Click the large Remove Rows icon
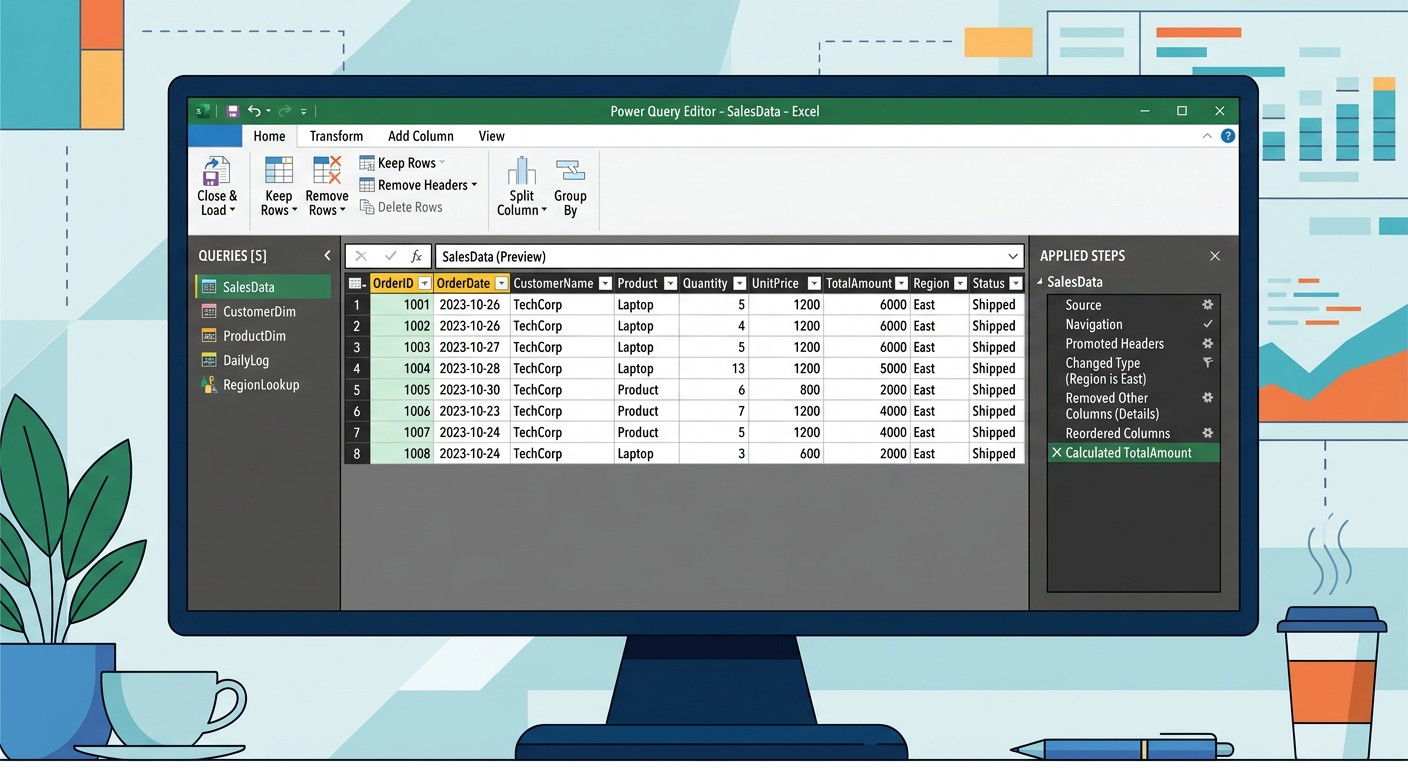 [327, 170]
